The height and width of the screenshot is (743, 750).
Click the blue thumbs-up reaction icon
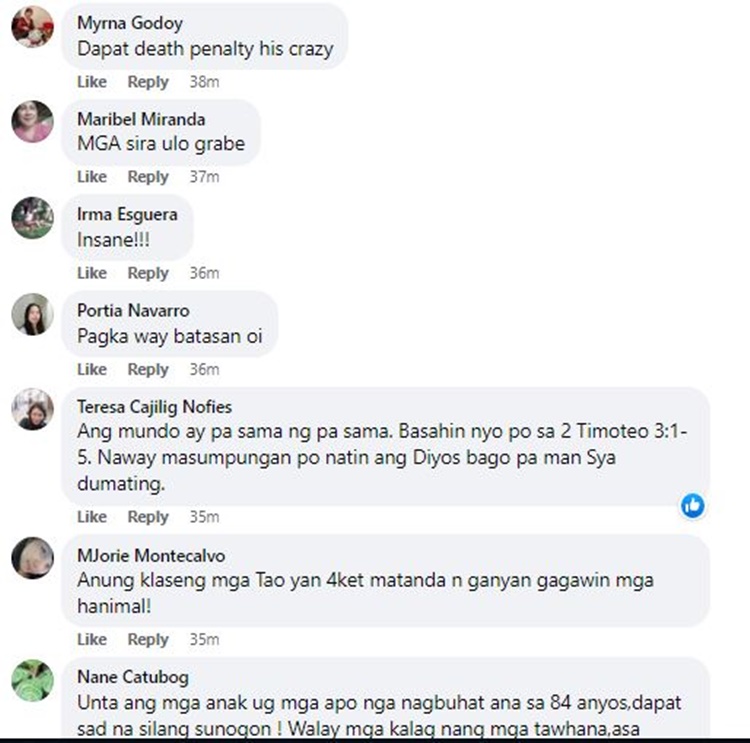point(693,506)
